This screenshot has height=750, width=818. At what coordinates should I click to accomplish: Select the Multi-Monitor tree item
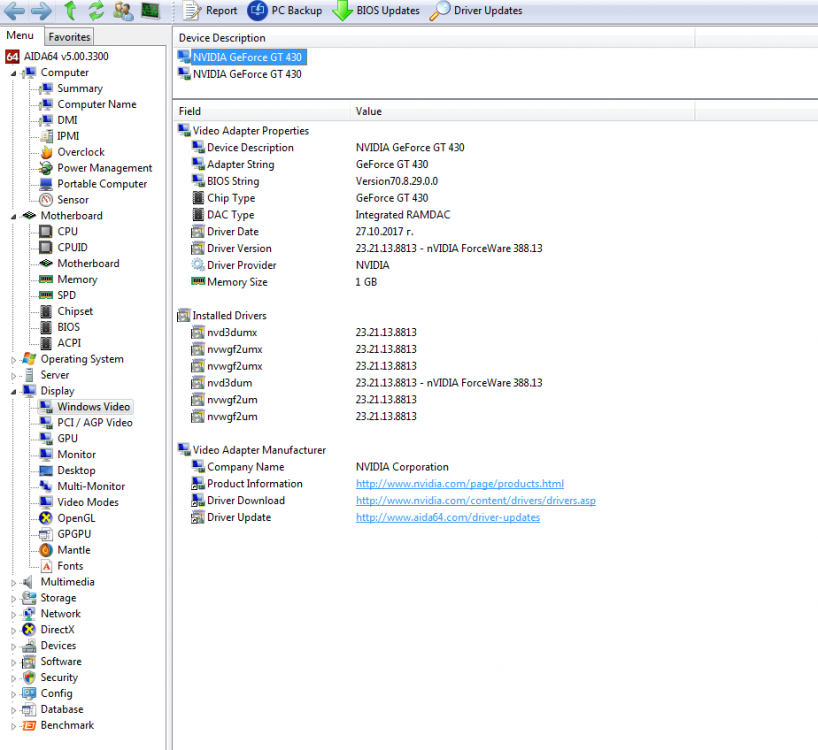coord(91,487)
